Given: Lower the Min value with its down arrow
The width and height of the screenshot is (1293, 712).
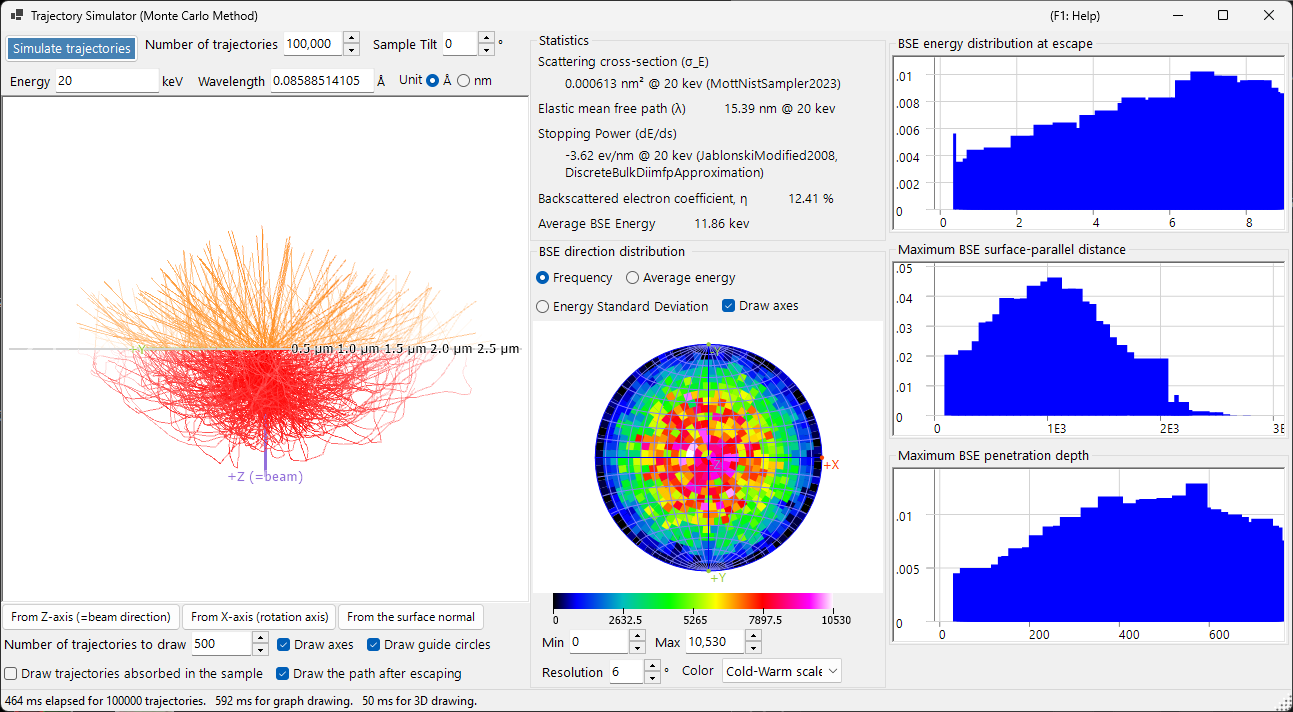Looking at the screenshot, I should (638, 647).
